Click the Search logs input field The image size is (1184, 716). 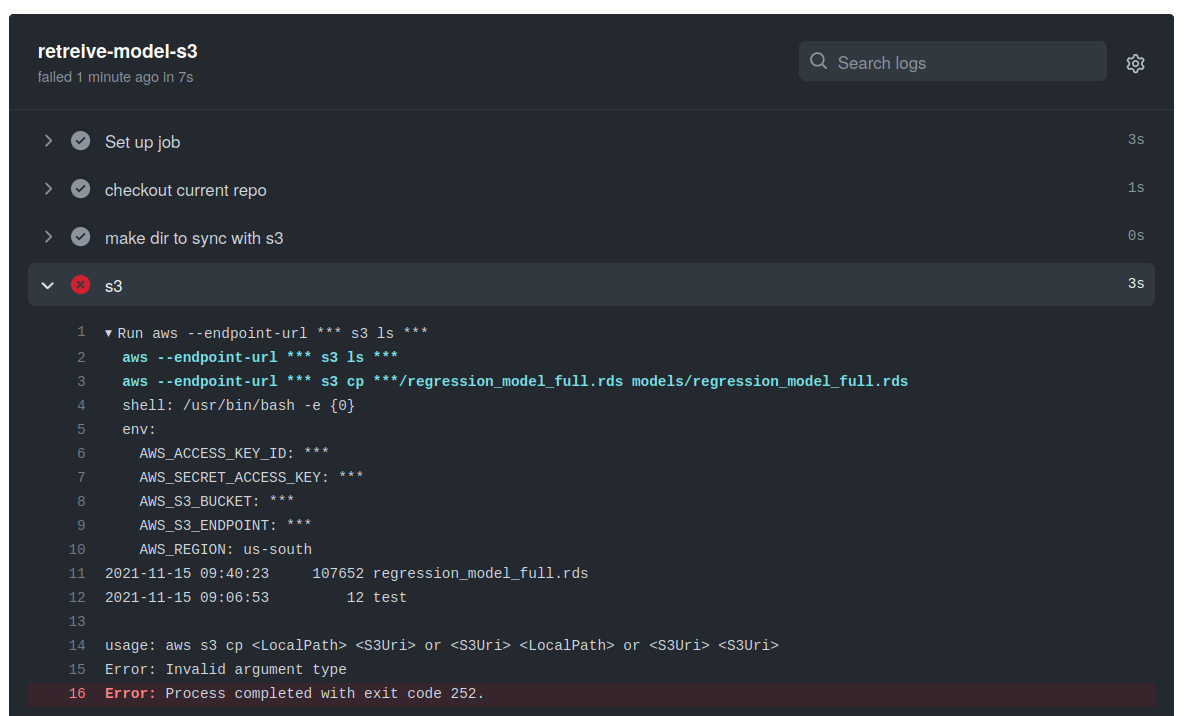pos(952,62)
